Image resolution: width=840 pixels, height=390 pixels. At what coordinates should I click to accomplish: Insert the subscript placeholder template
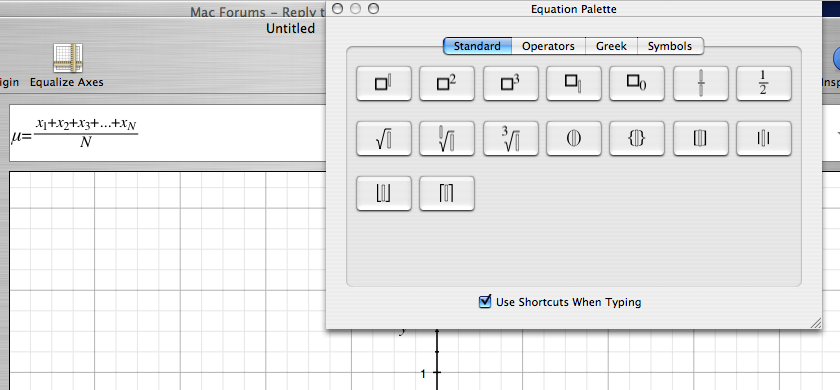coord(574,84)
